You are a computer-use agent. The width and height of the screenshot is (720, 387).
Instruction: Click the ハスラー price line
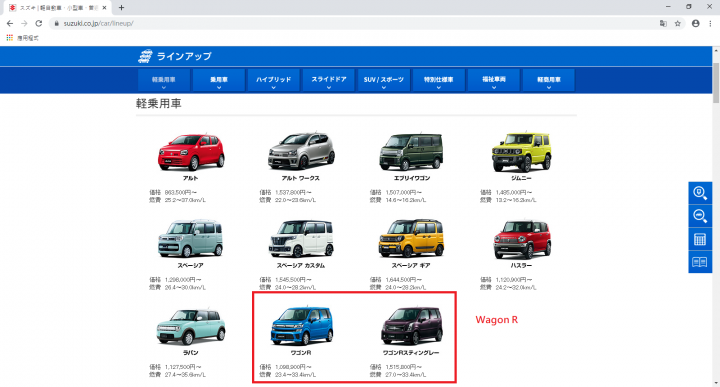(x=506, y=280)
